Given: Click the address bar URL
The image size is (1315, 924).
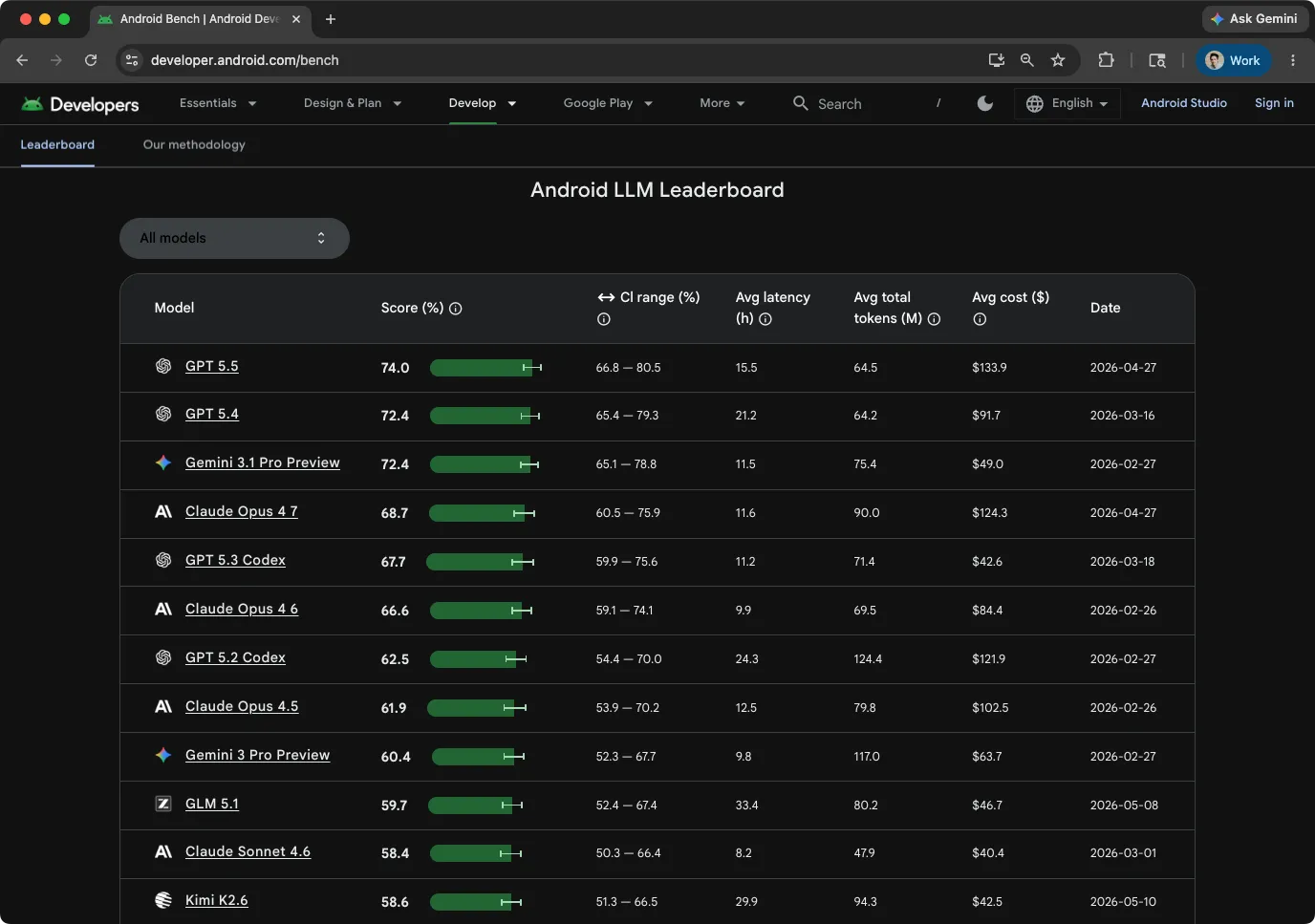Looking at the screenshot, I should click(245, 60).
